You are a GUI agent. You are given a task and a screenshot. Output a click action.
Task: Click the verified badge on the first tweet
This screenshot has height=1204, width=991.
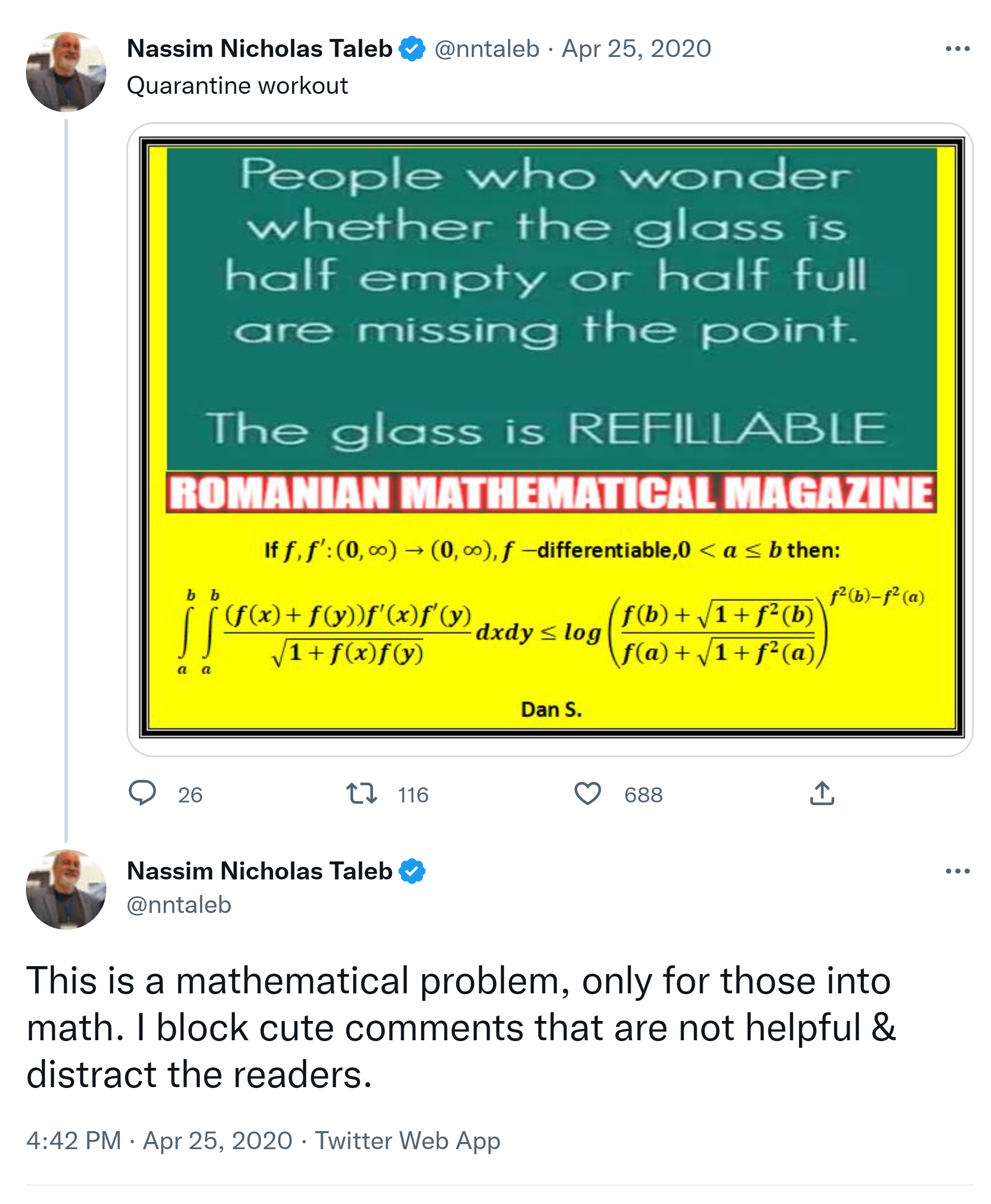point(412,49)
